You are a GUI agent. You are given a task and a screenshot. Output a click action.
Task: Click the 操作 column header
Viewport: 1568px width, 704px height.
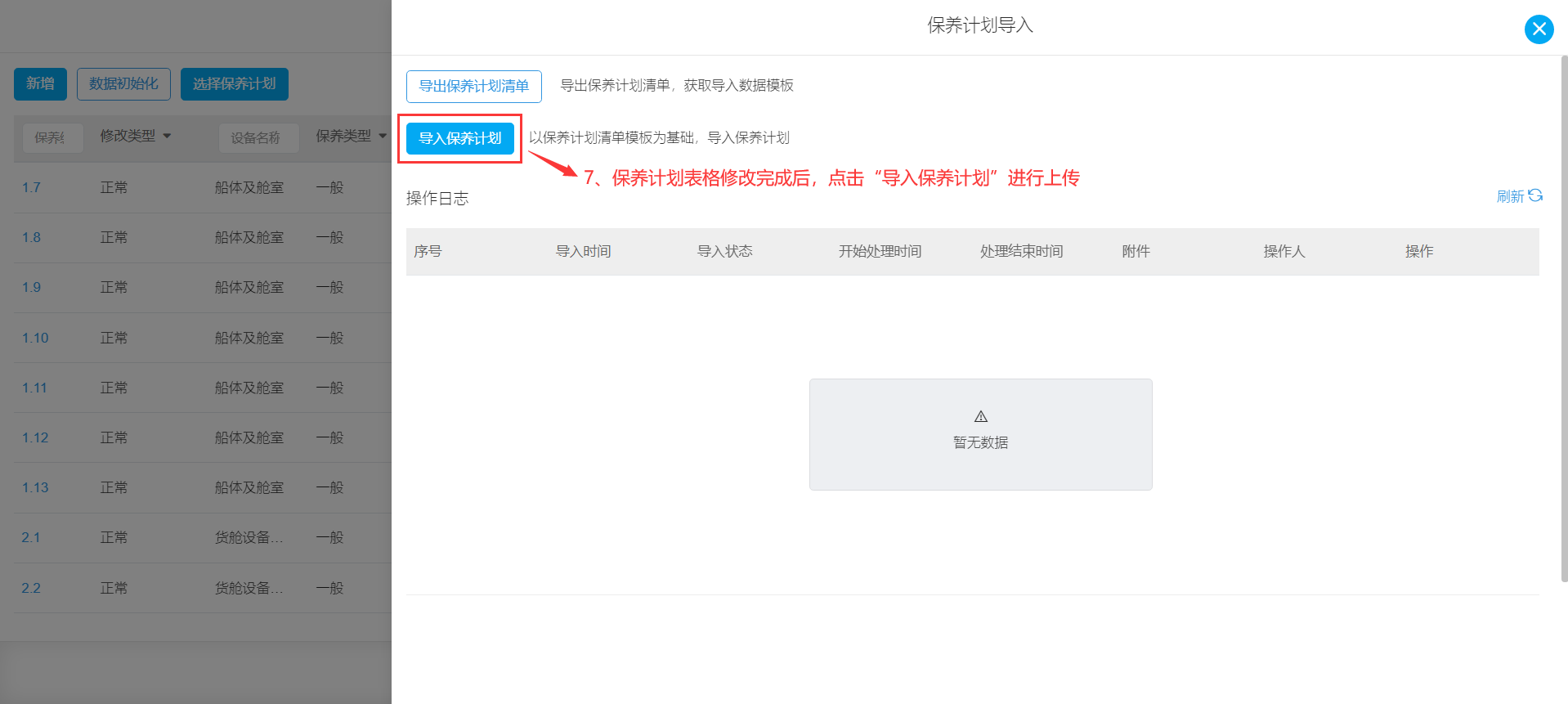pos(1419,252)
